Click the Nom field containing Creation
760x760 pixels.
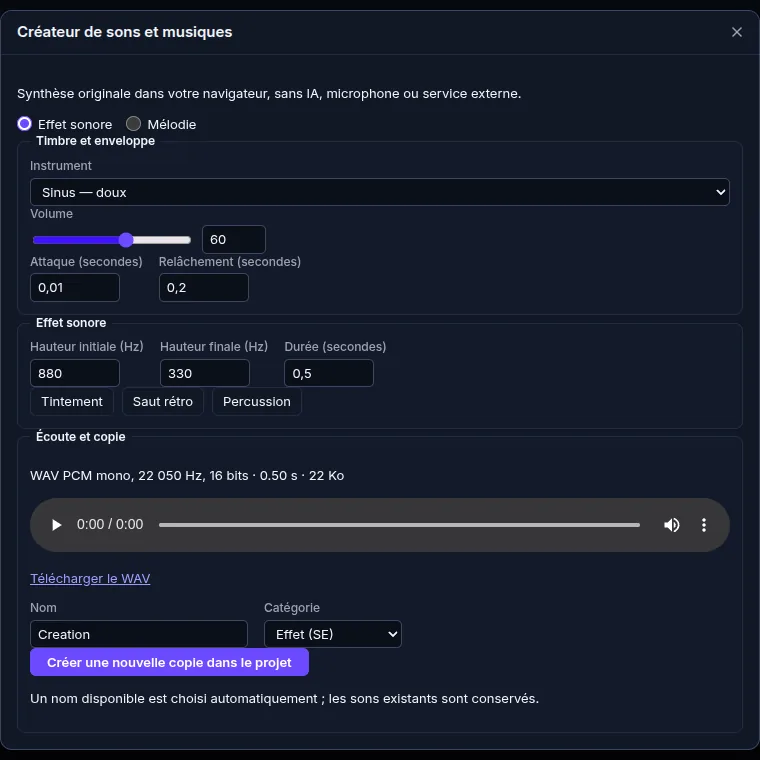139,634
